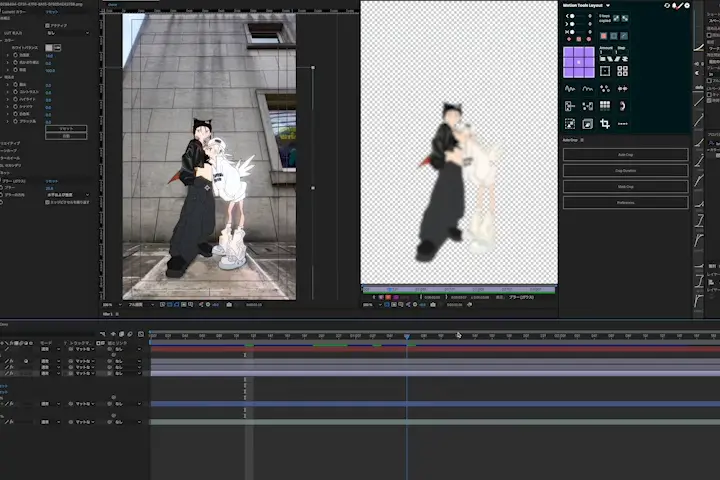Open the クリエイティブ section

[10, 143]
